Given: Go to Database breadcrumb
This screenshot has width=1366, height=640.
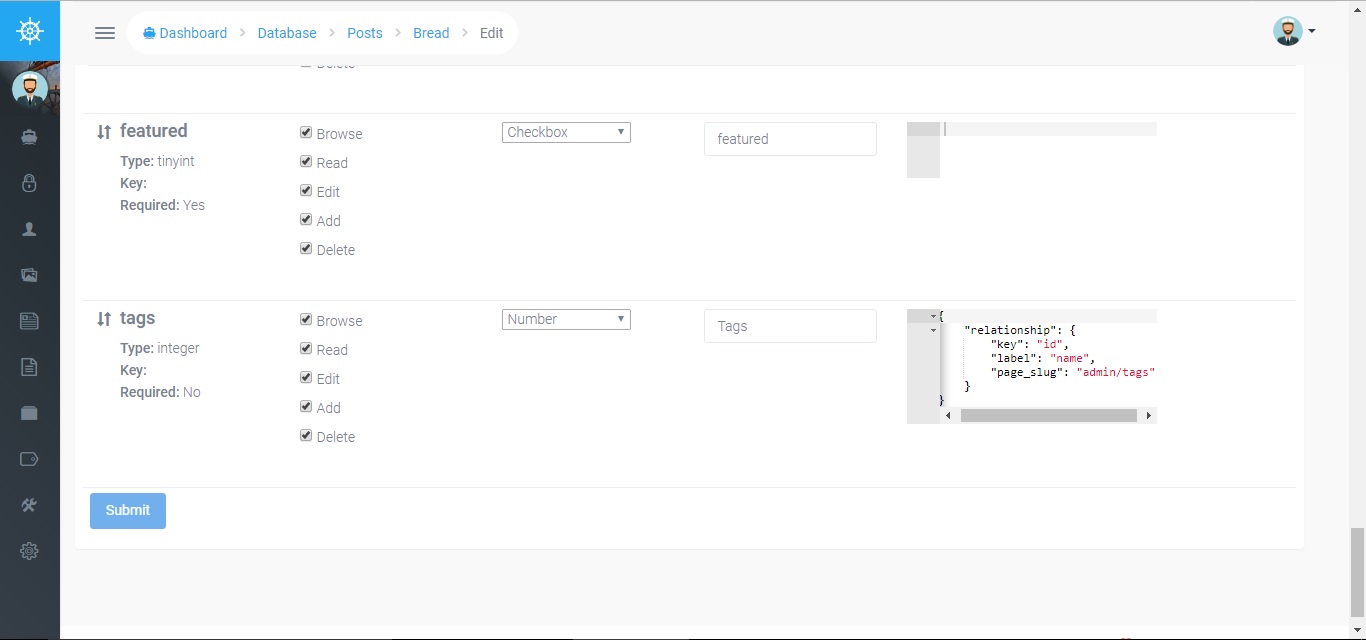Looking at the screenshot, I should pyautogui.click(x=287, y=33).
